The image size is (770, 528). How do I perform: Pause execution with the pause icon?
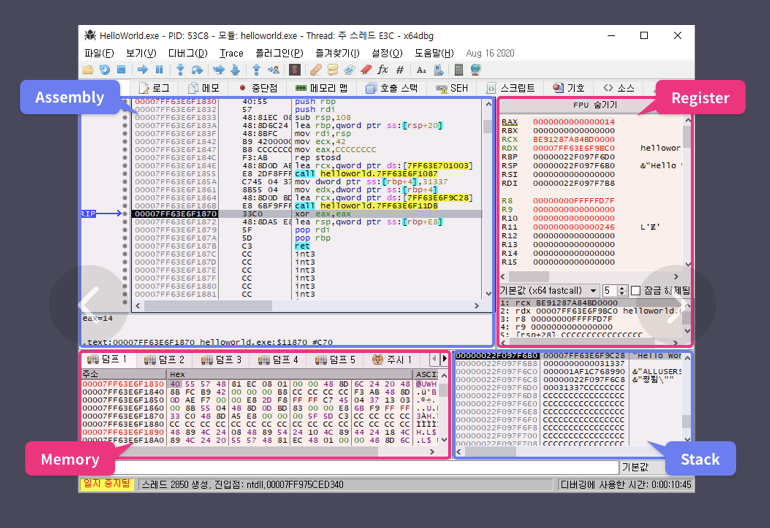(x=159, y=70)
